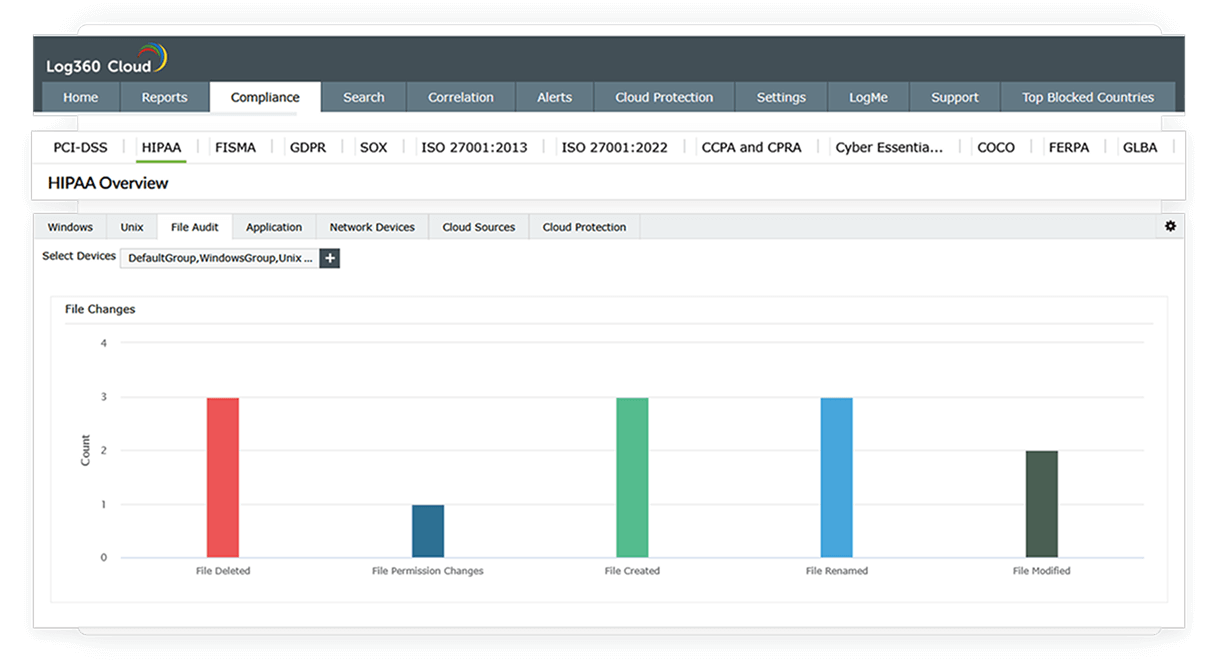This screenshot has width=1212, height=672.
Task: Open the ISO 27001:2022 standard
Action: tap(614, 147)
